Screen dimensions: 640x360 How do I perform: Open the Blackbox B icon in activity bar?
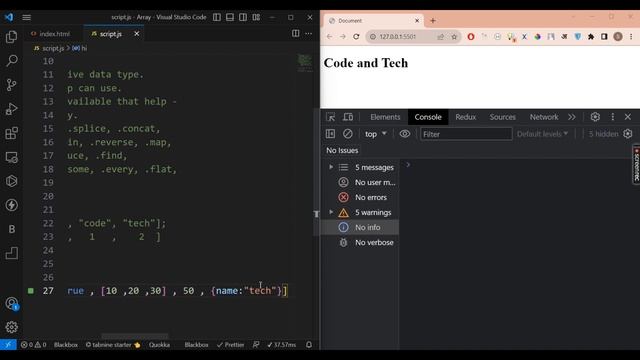click(11, 229)
